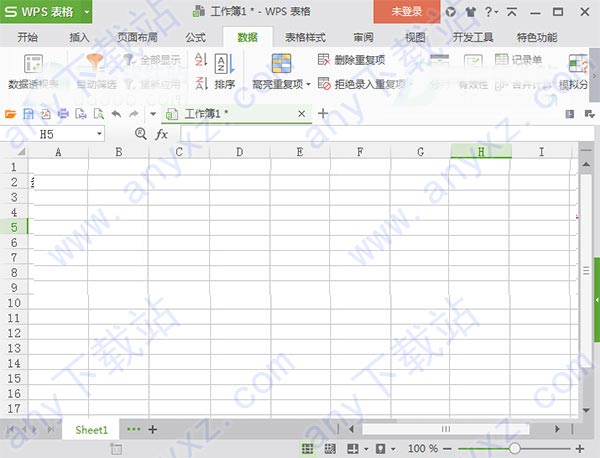Screen dimensions: 600x458
Task: Expand the reading mode dropdown arrow
Action: [366, 449]
